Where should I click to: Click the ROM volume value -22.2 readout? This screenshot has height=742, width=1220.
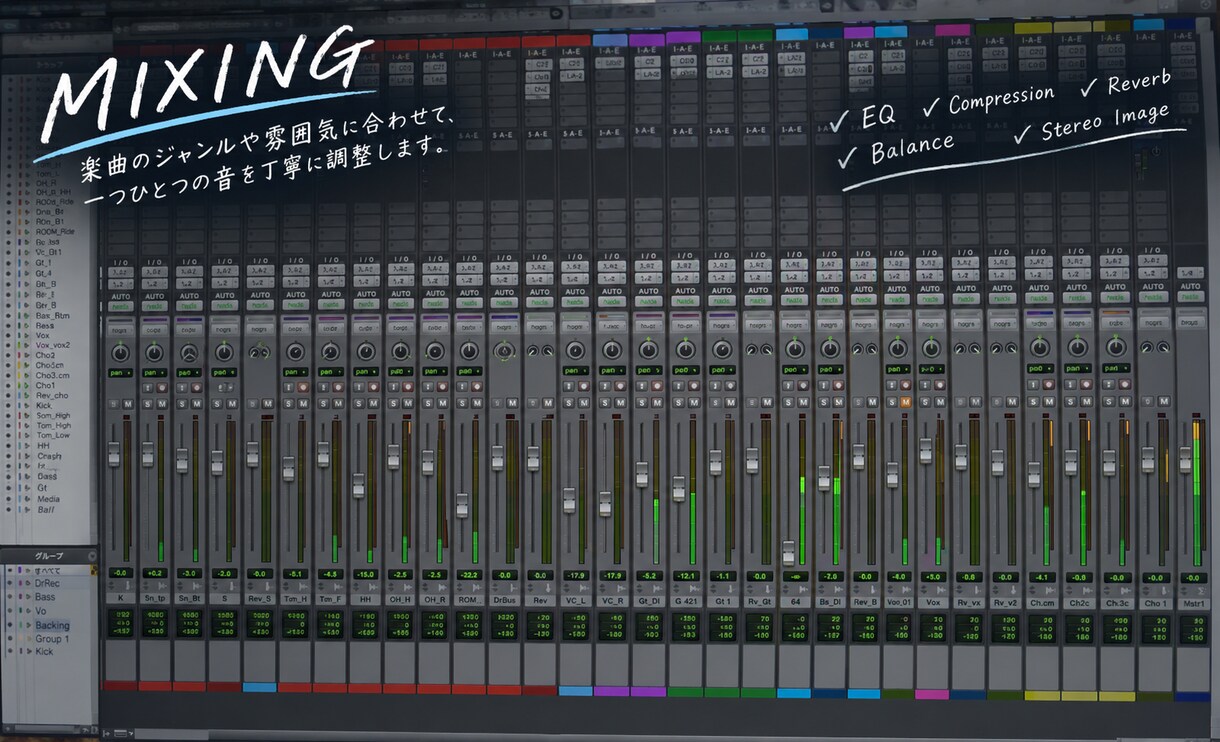click(469, 576)
